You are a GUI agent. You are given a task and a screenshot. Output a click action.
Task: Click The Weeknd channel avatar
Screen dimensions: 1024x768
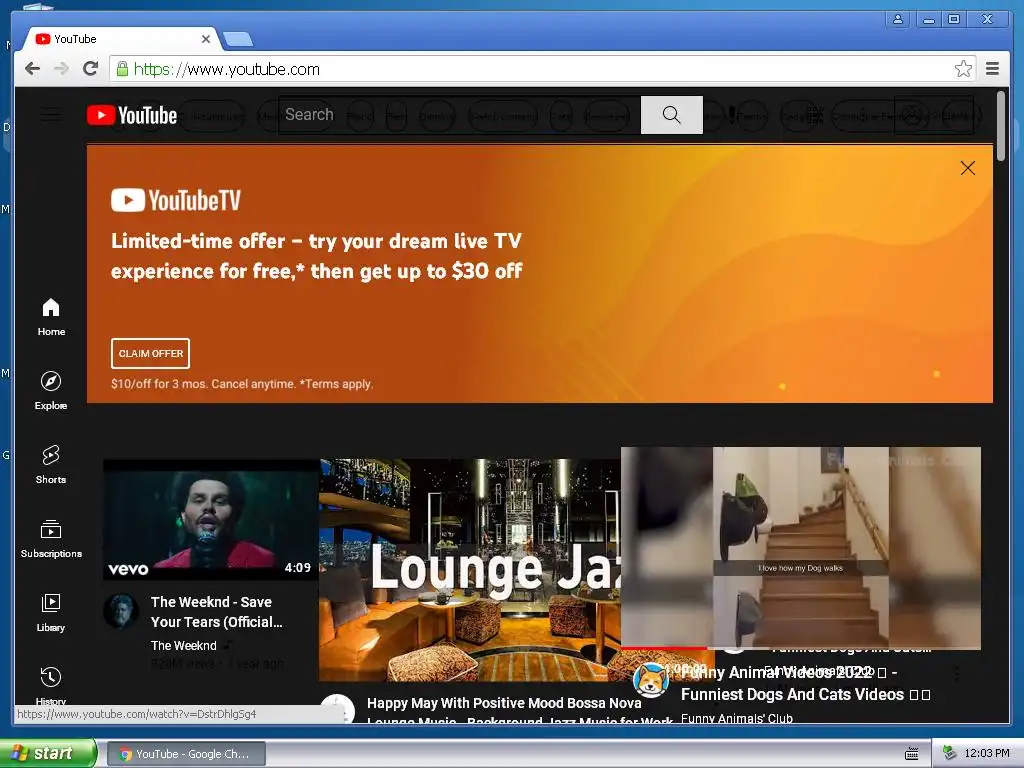coord(121,611)
